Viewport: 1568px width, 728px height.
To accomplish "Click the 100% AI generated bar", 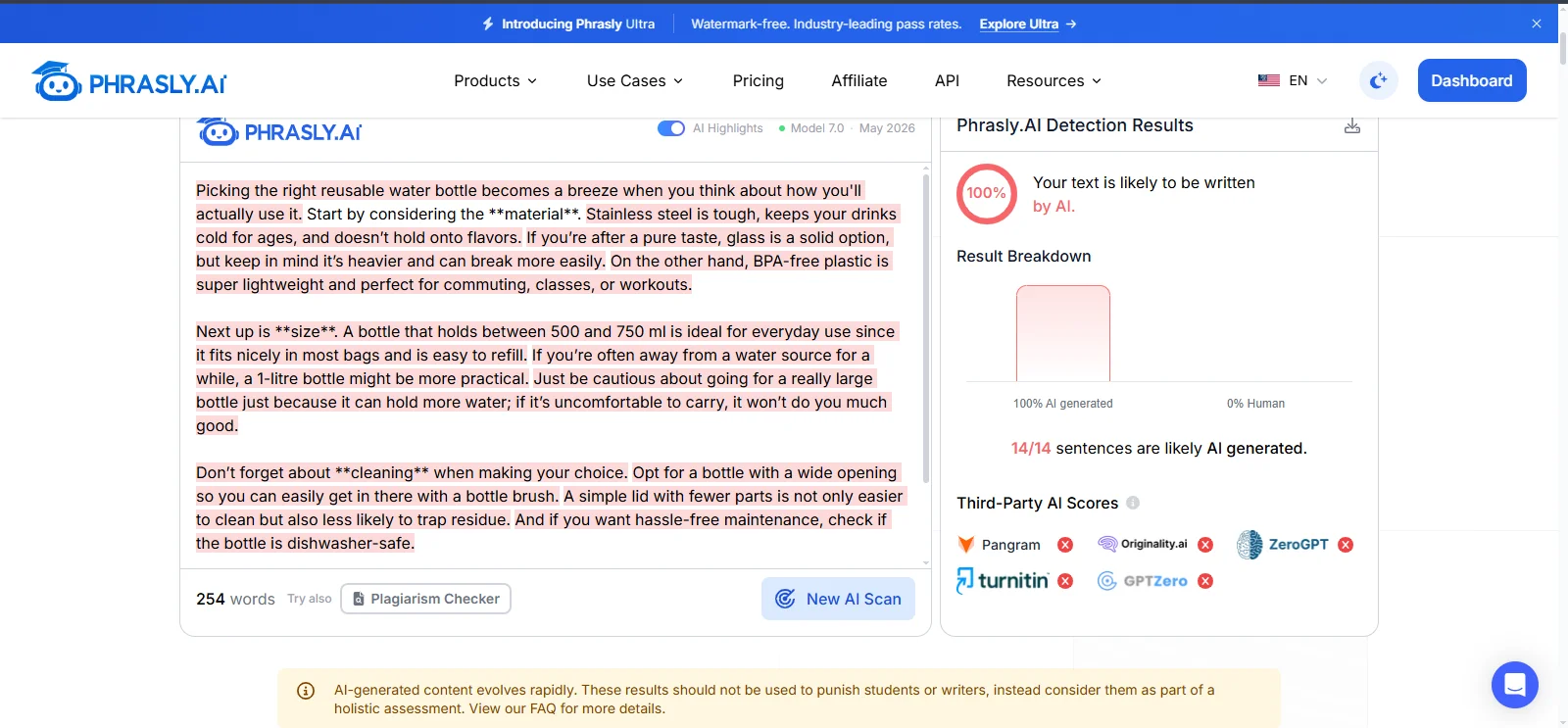I will [x=1063, y=333].
